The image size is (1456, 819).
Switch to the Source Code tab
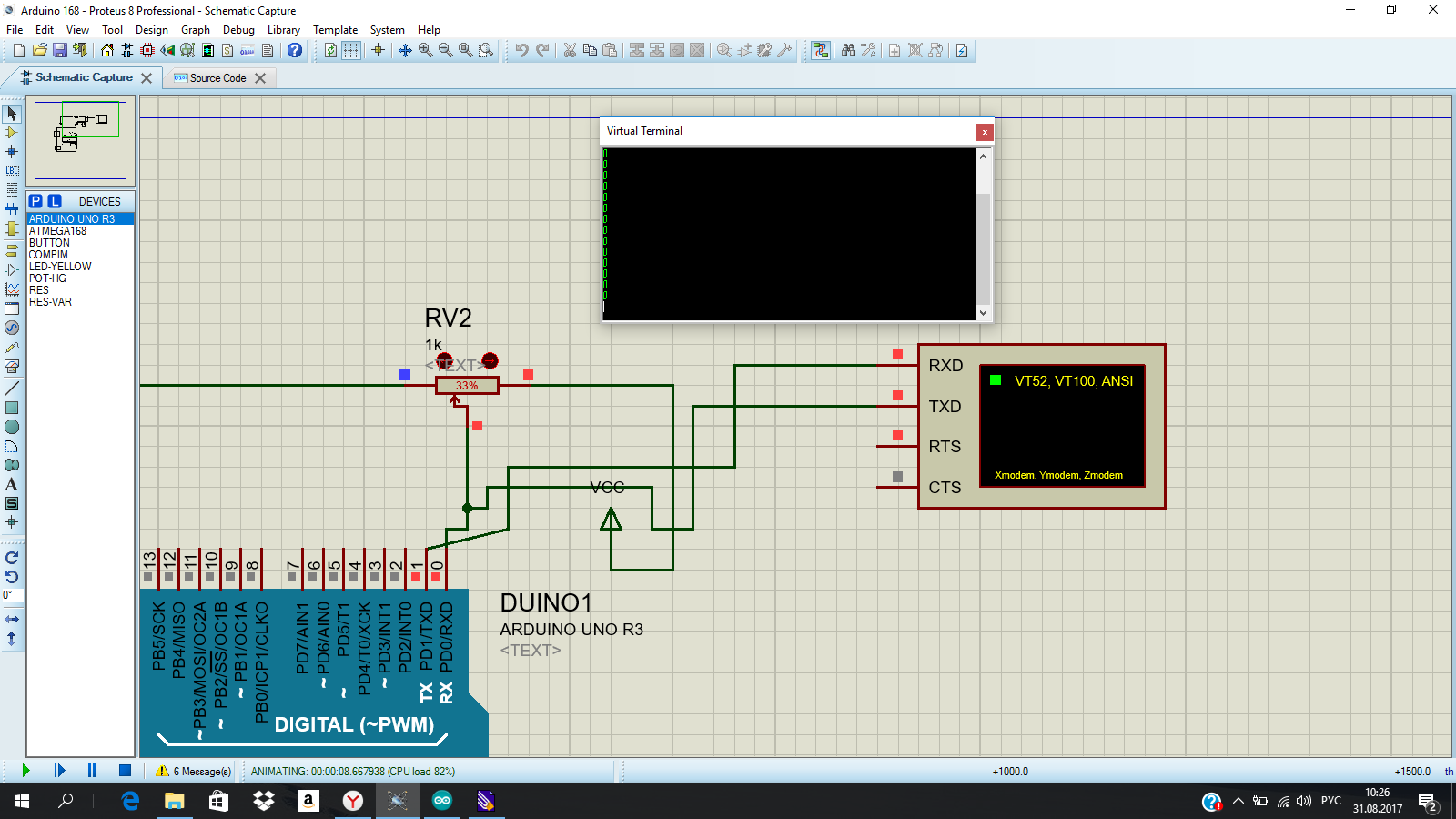tap(217, 78)
